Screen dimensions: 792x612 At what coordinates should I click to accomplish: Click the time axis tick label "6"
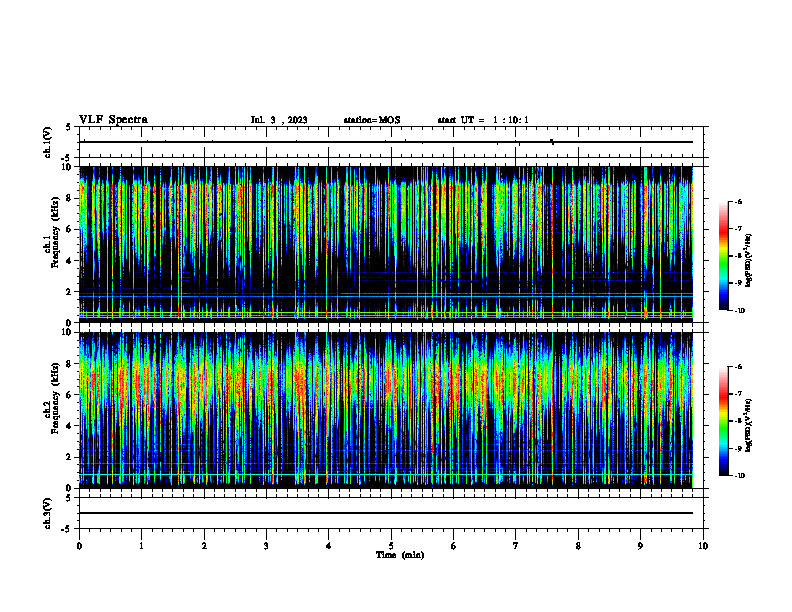(x=453, y=546)
